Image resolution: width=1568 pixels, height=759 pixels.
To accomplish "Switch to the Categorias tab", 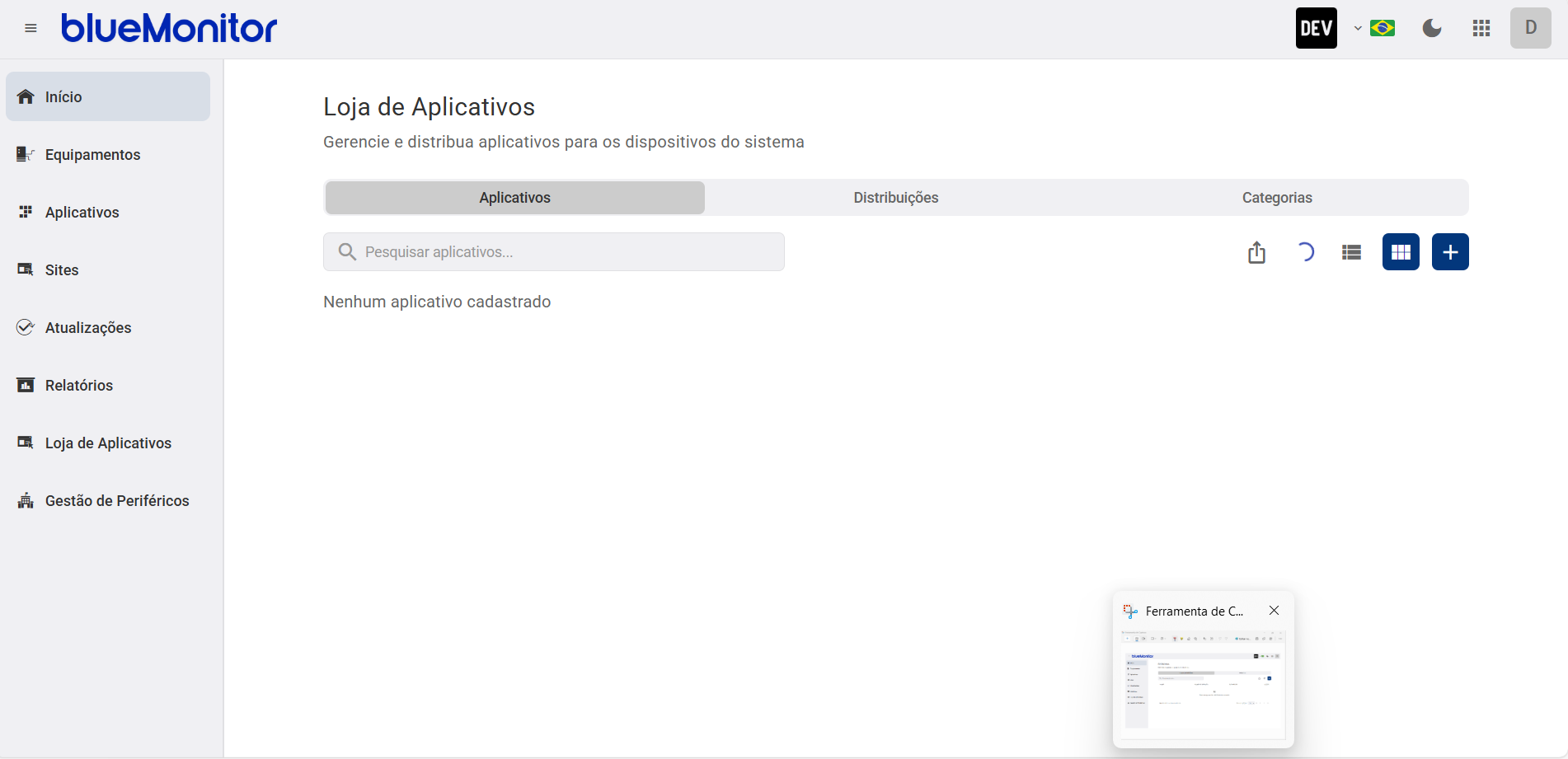I will (1276, 198).
